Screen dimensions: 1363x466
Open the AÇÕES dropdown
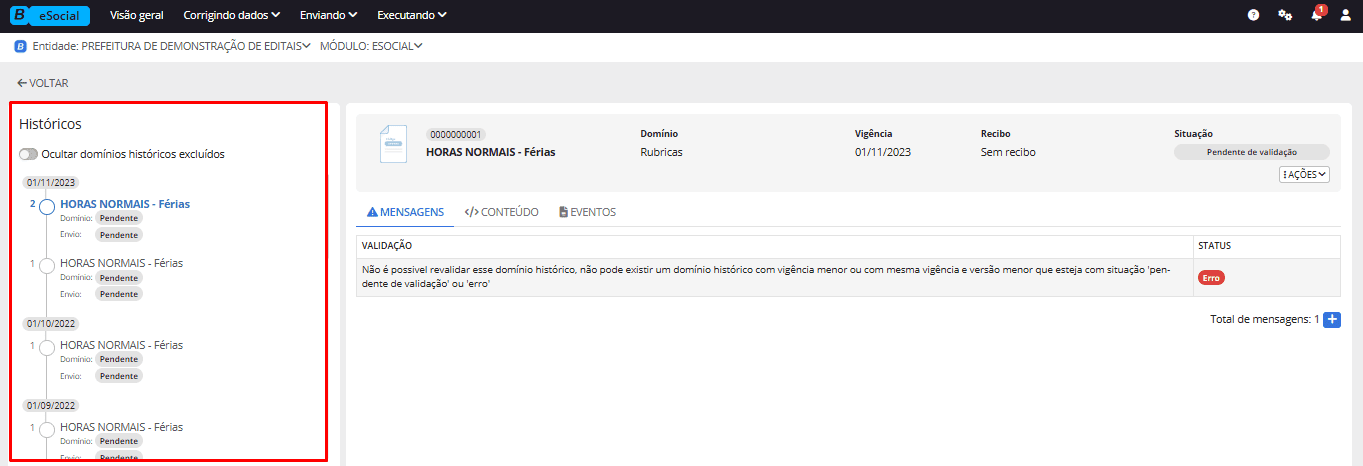[x=1304, y=174]
